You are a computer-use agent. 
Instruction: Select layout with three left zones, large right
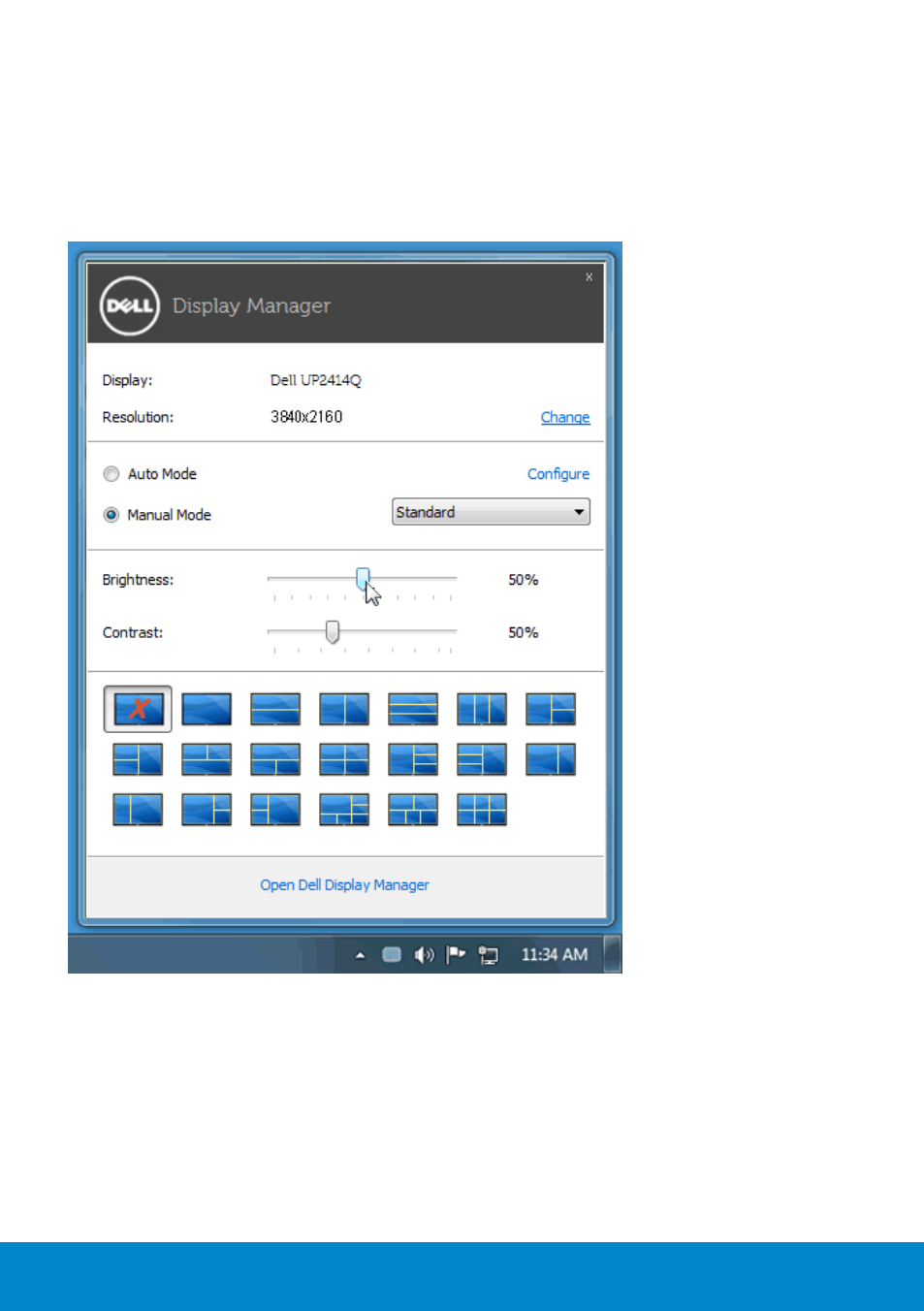pos(482,759)
